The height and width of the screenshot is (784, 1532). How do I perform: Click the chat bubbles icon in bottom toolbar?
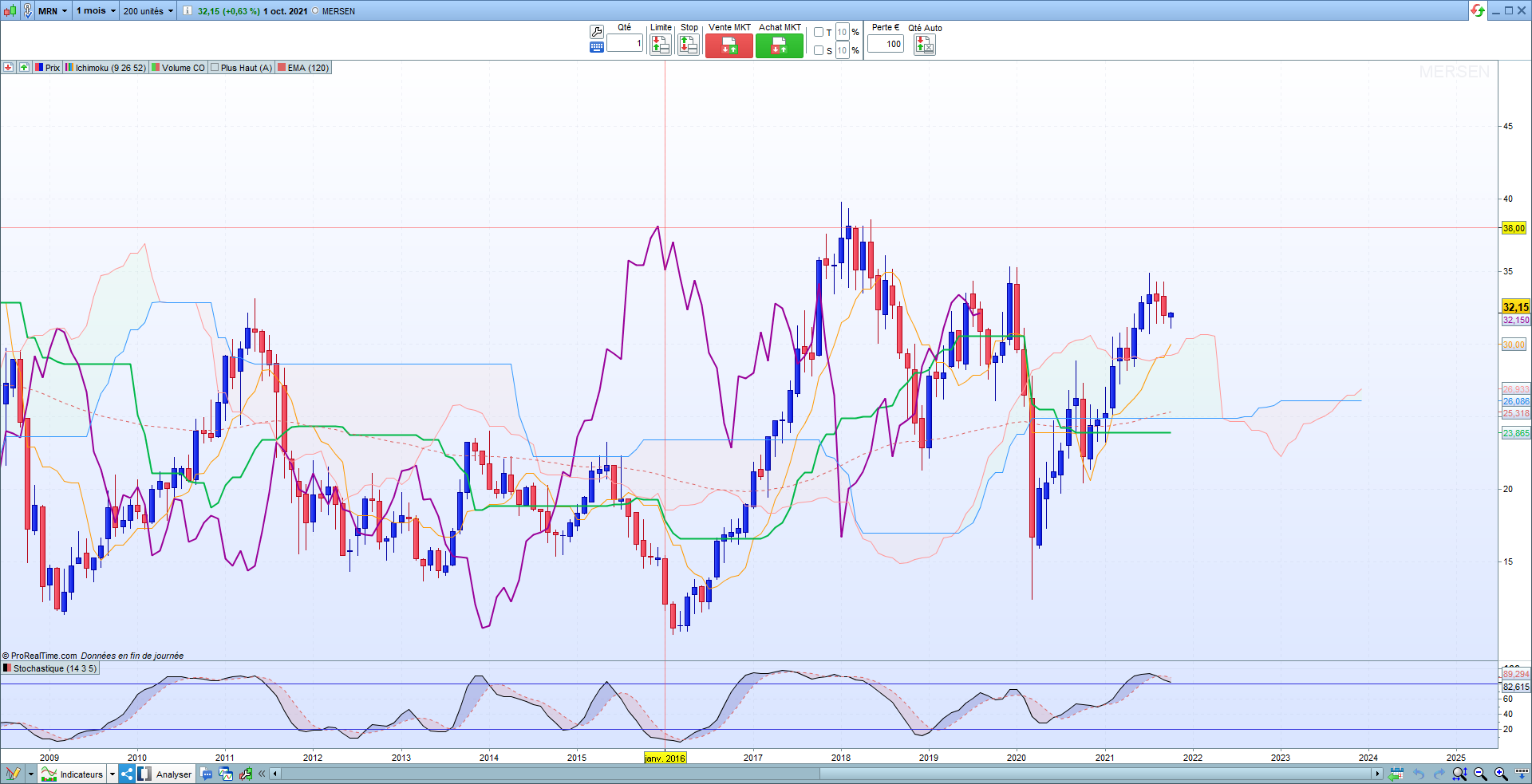pos(207,774)
